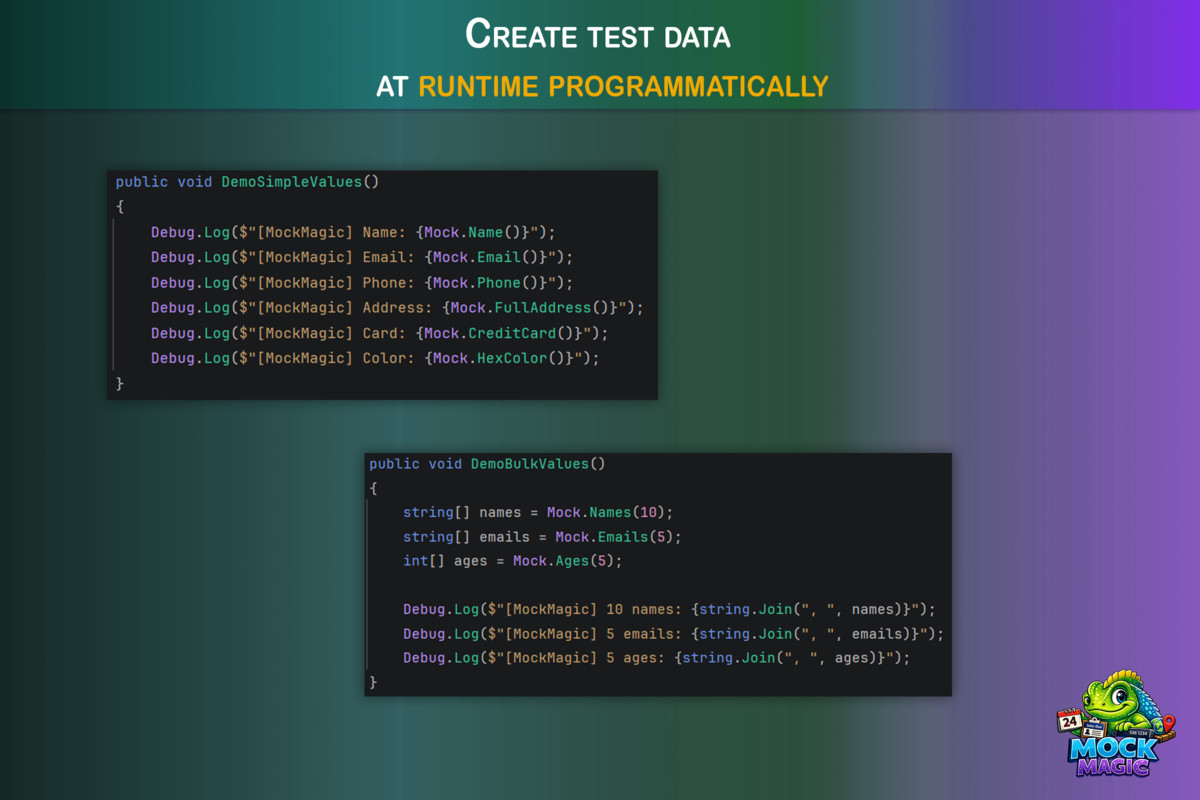The height and width of the screenshot is (800, 1200).
Task: Click the Debug.Log line with "5 emails:"
Action: point(673,634)
